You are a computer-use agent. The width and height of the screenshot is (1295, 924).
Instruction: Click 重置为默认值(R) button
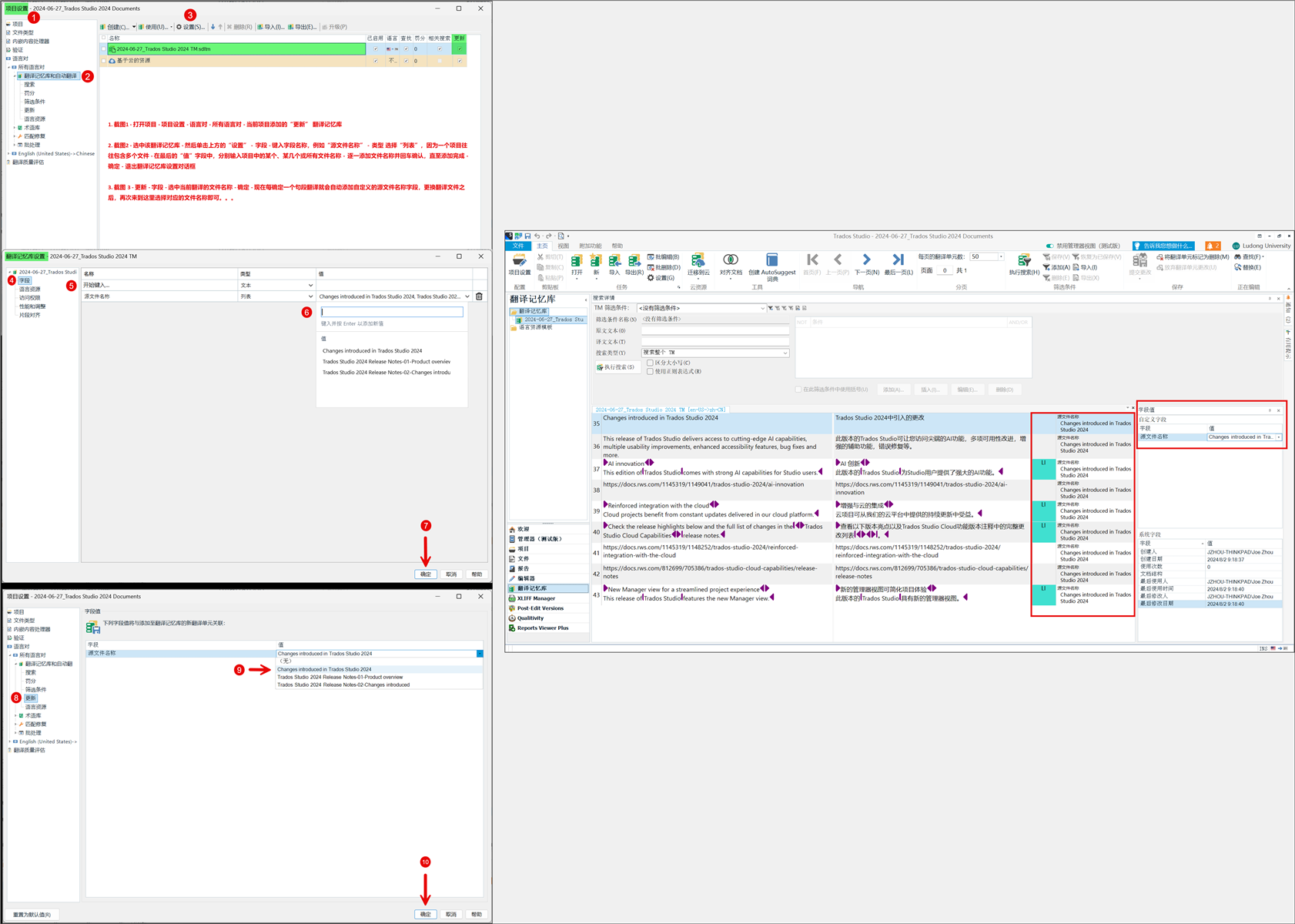32,915
